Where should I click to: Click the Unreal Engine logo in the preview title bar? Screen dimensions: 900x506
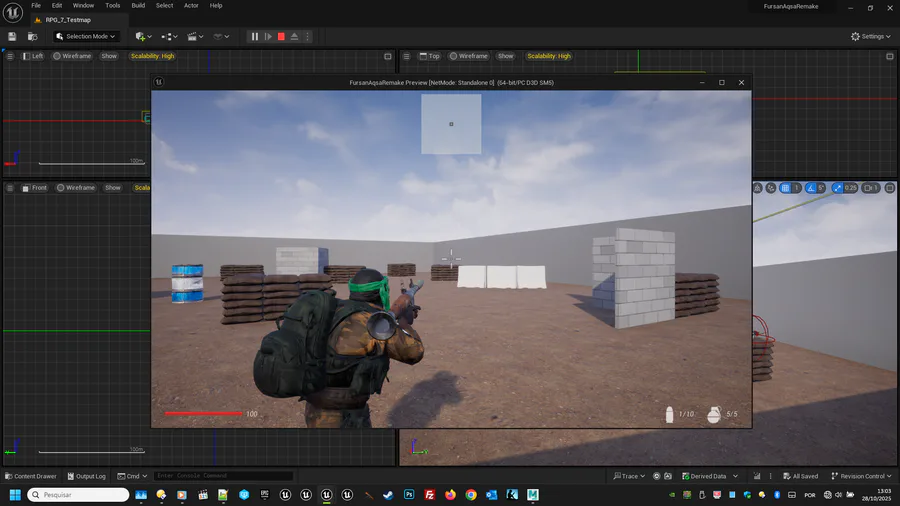click(159, 82)
